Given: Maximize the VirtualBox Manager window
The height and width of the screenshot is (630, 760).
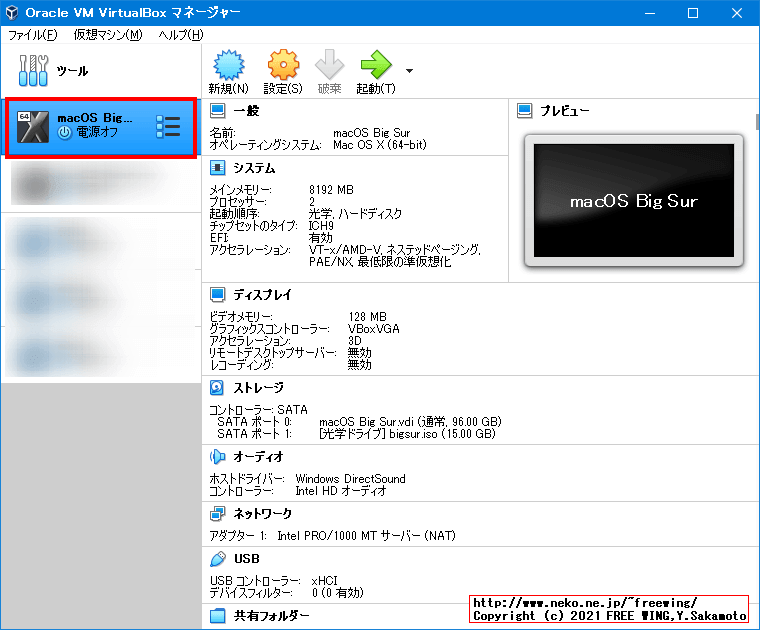Looking at the screenshot, I should point(693,13).
